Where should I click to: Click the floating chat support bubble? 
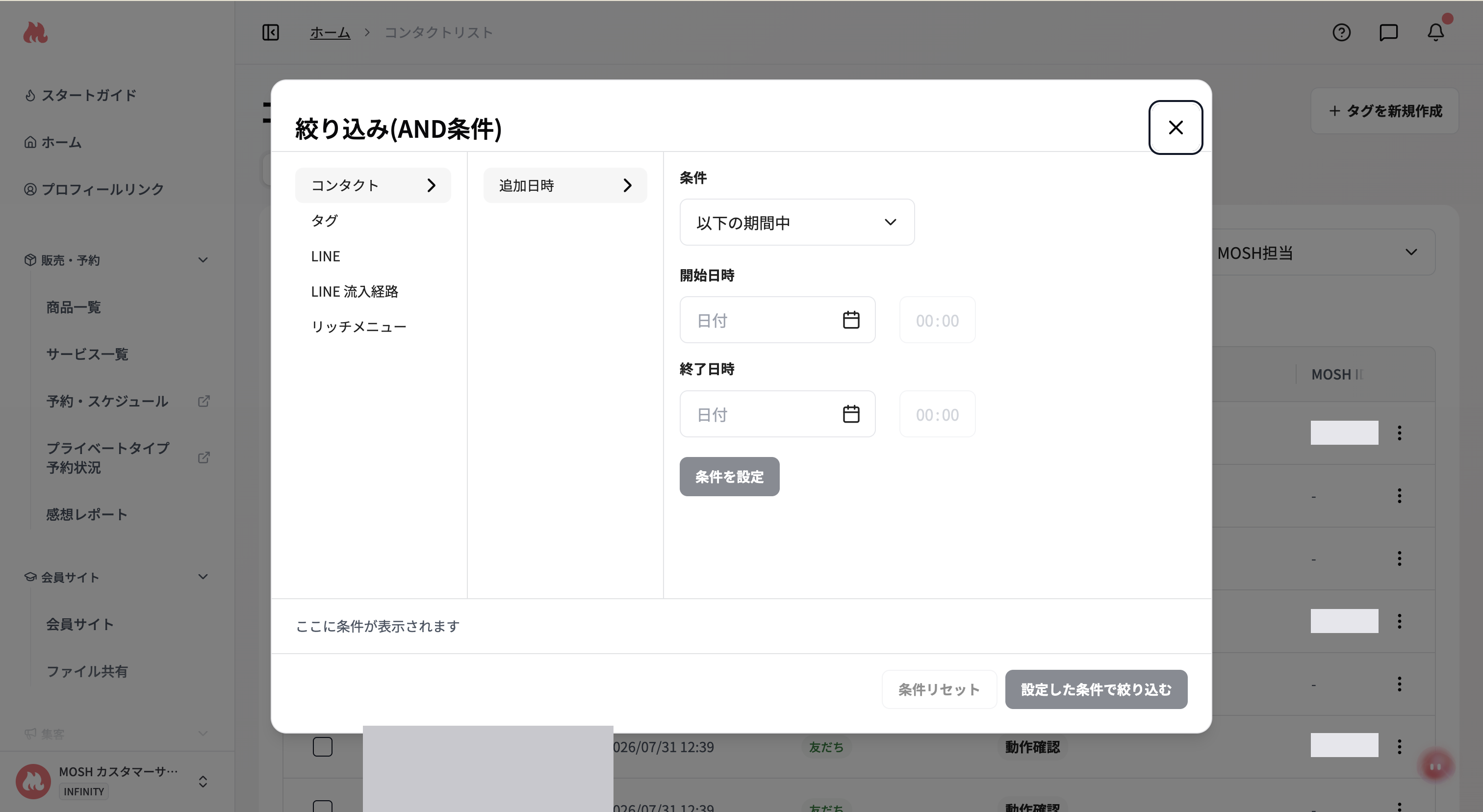[1436, 766]
